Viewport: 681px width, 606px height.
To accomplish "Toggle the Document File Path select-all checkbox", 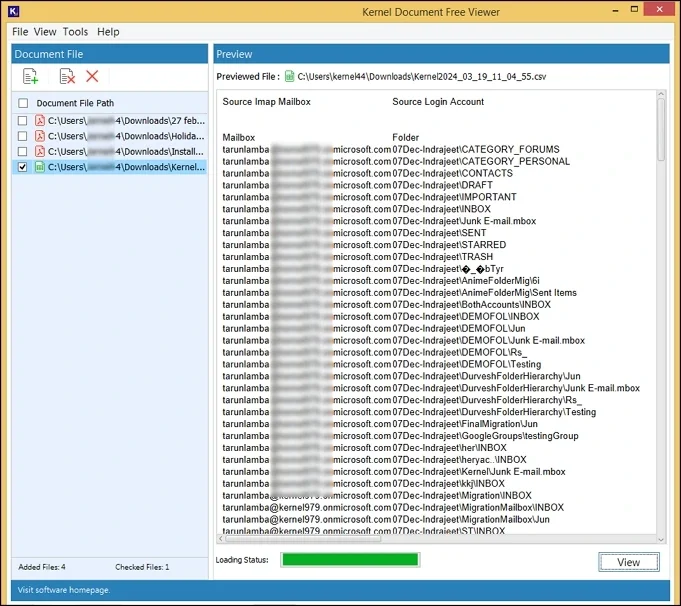I will (23, 103).
